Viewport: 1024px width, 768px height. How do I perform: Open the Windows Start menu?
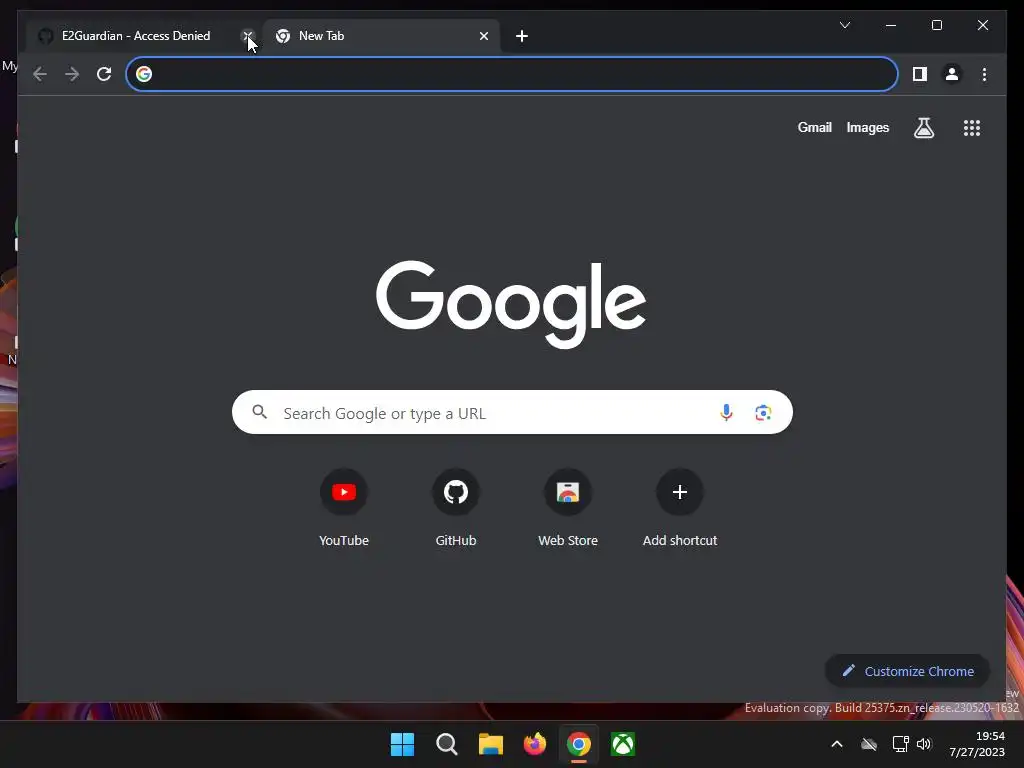pyautogui.click(x=402, y=744)
